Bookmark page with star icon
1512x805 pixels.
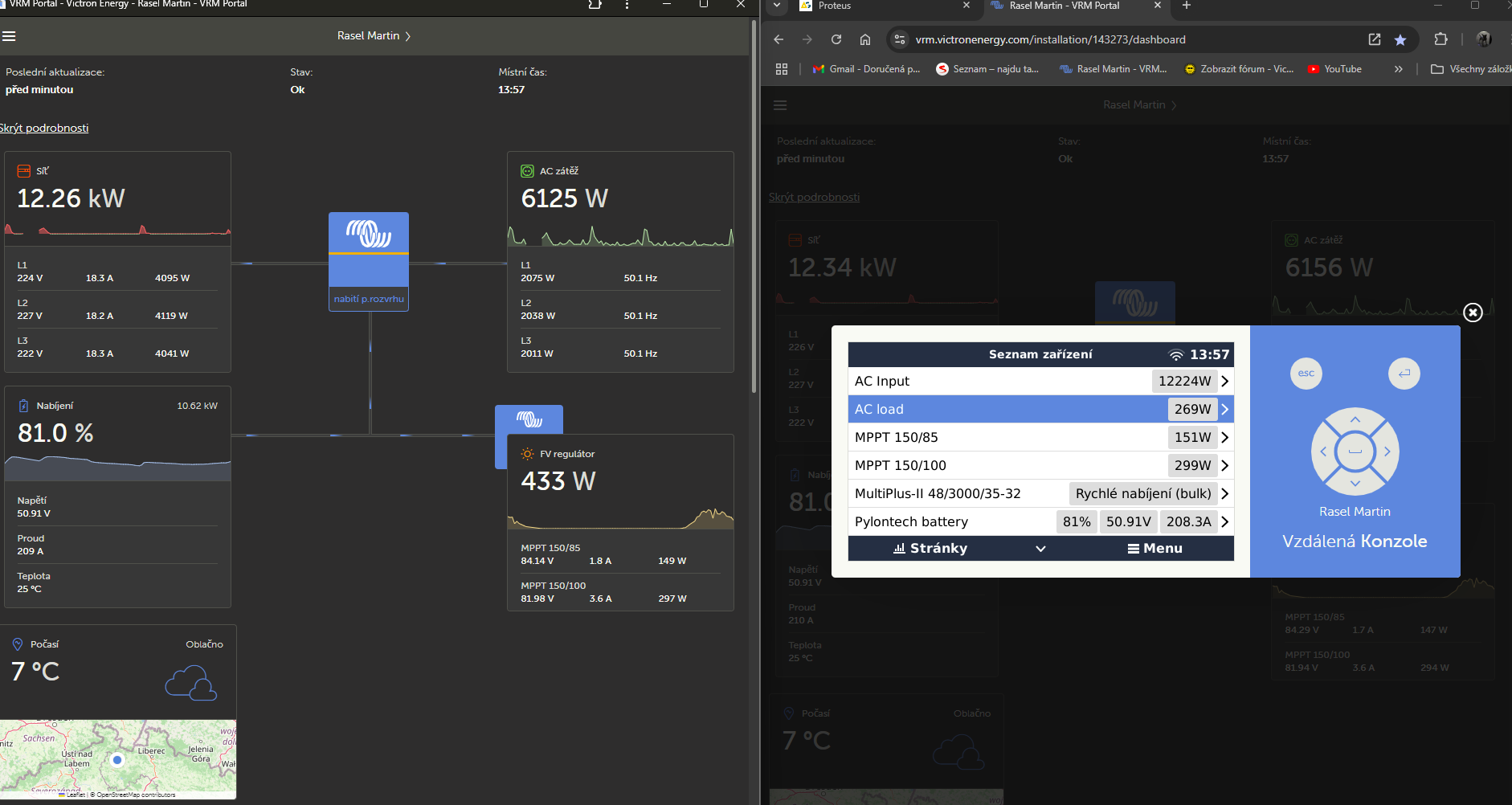point(1400,40)
